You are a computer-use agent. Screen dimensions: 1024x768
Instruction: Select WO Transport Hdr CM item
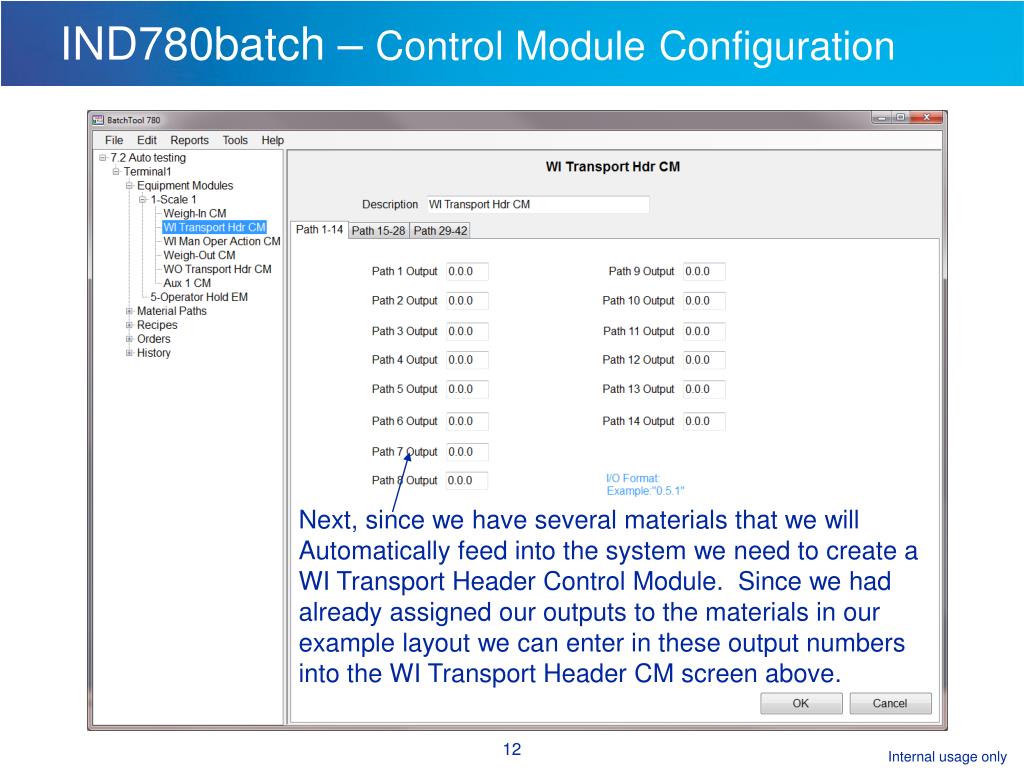click(217, 269)
